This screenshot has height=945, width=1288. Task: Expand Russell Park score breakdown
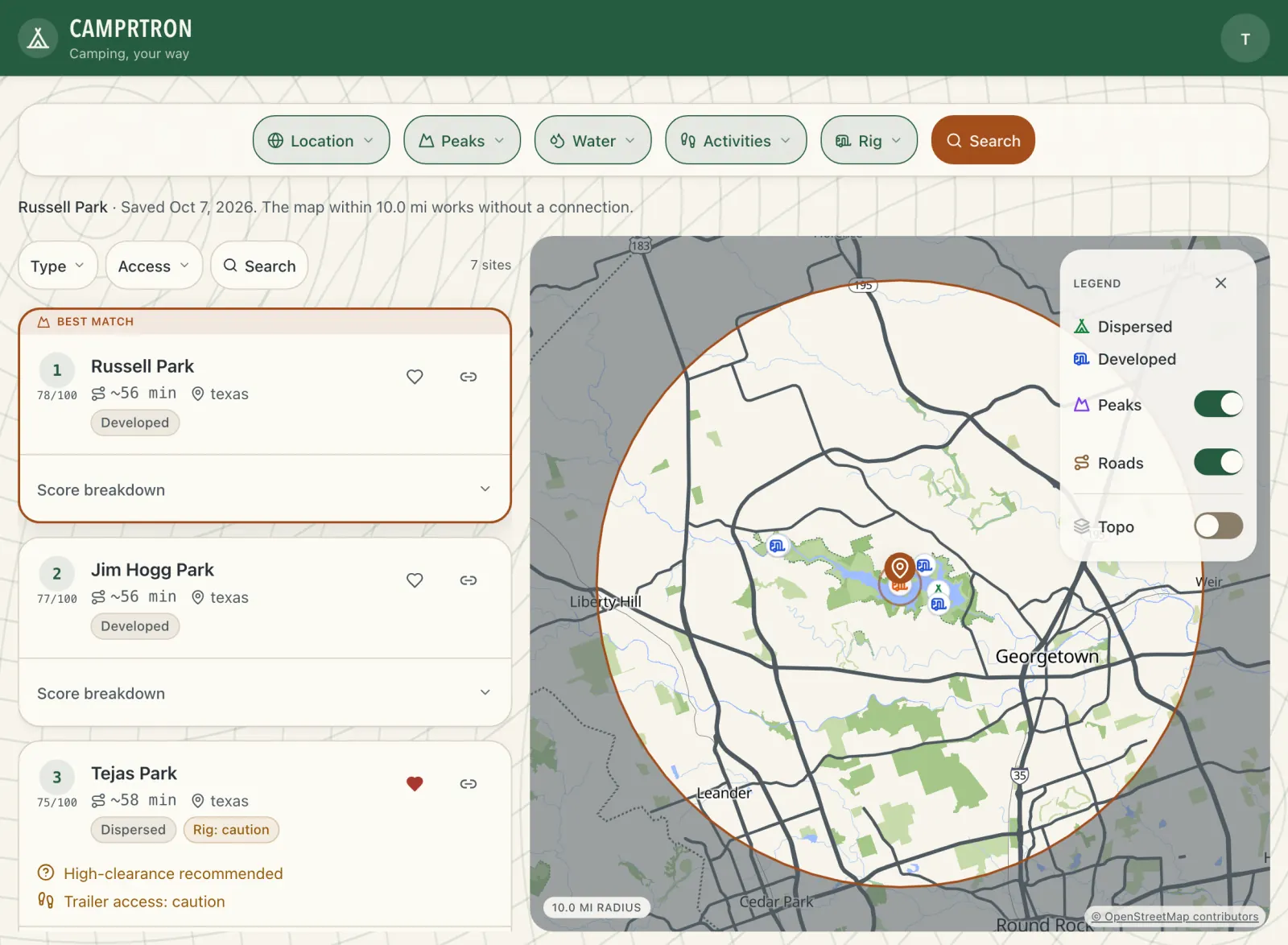point(265,489)
